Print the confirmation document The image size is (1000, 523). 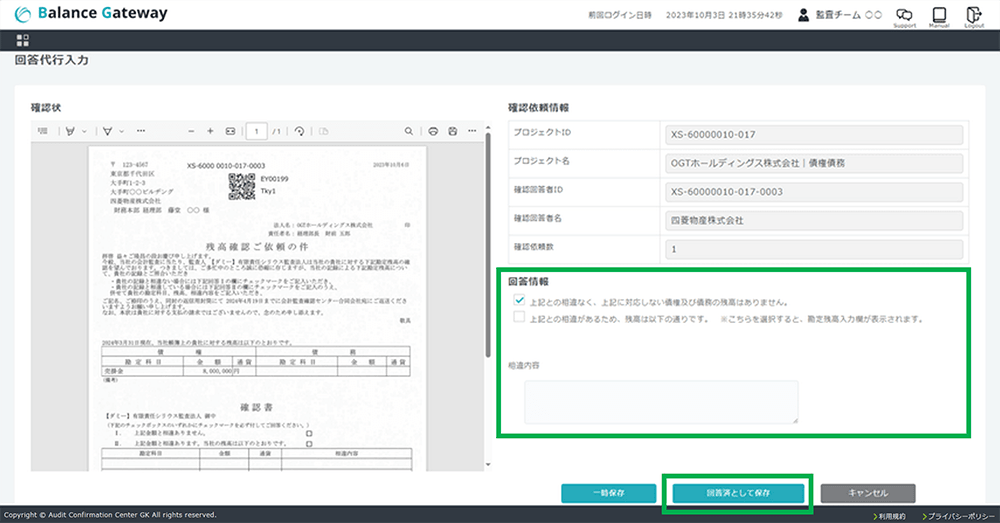tap(433, 131)
